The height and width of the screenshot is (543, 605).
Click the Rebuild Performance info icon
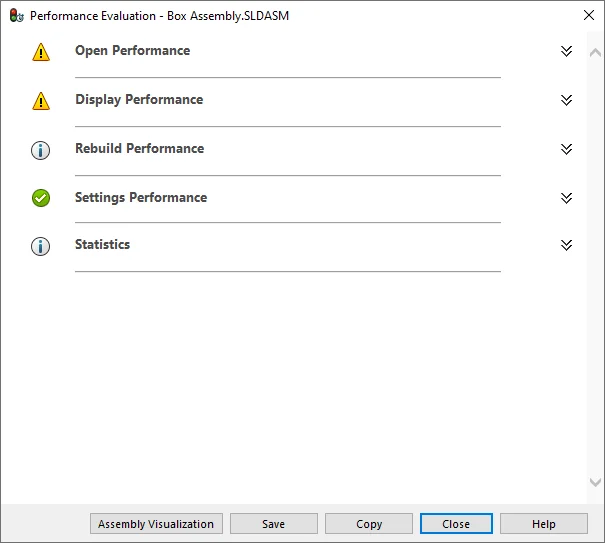pos(40,150)
